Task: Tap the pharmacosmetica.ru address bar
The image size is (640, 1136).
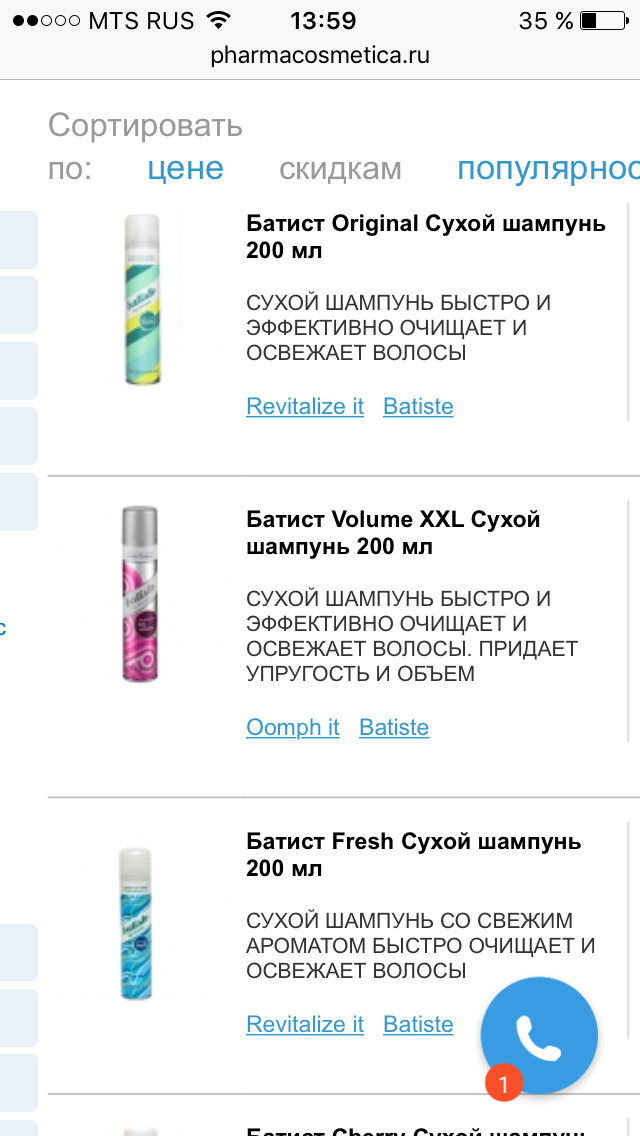Action: point(320,56)
